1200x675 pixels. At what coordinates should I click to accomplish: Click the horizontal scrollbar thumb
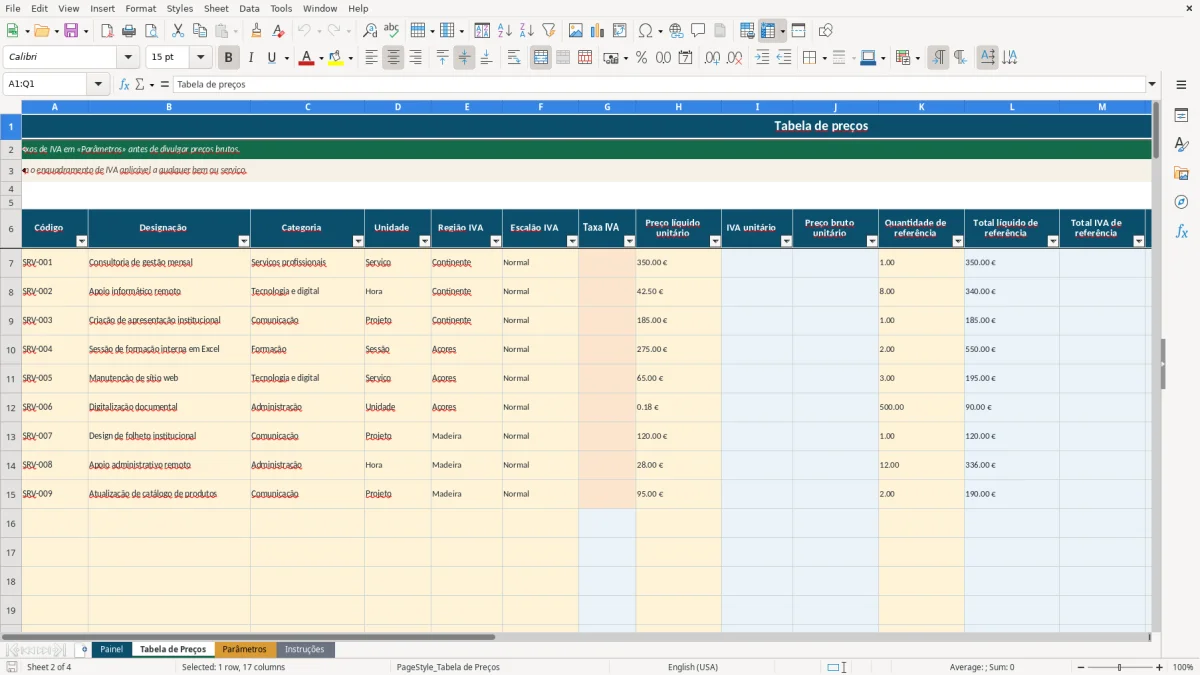click(248, 636)
